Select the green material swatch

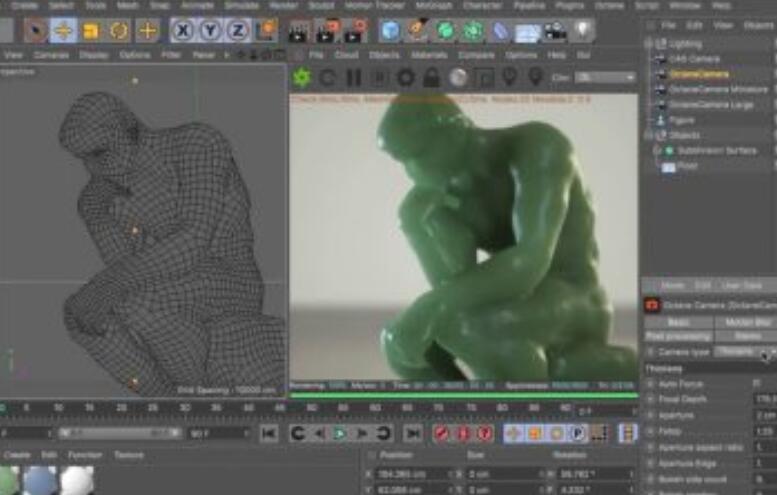[x=8, y=480]
